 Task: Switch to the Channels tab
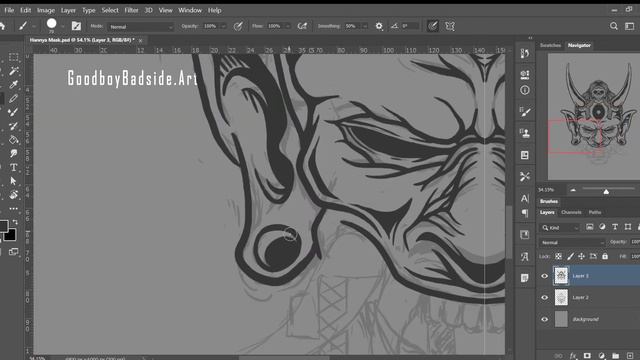(571, 212)
